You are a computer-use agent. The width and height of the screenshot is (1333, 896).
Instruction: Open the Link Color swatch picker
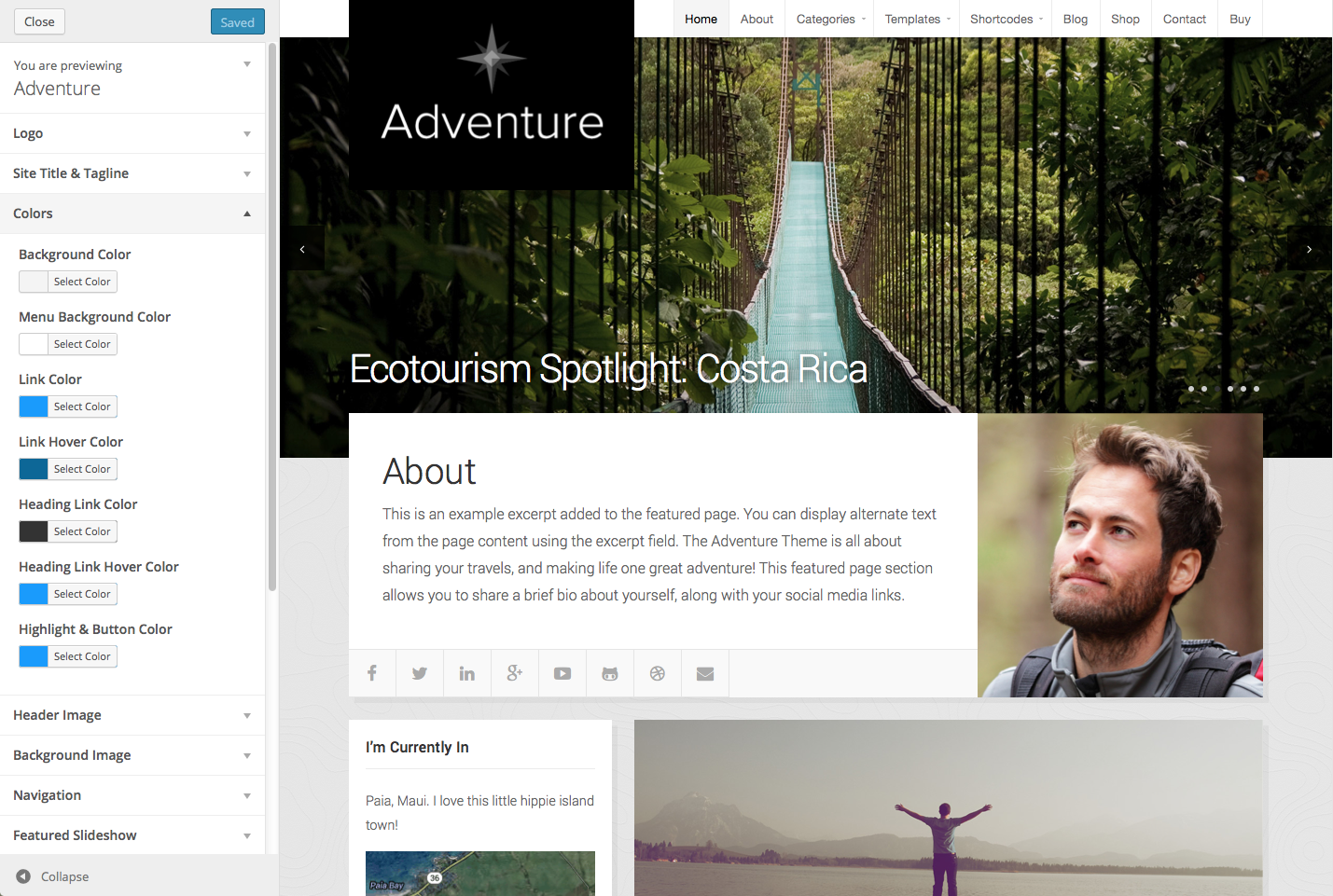[x=68, y=407]
